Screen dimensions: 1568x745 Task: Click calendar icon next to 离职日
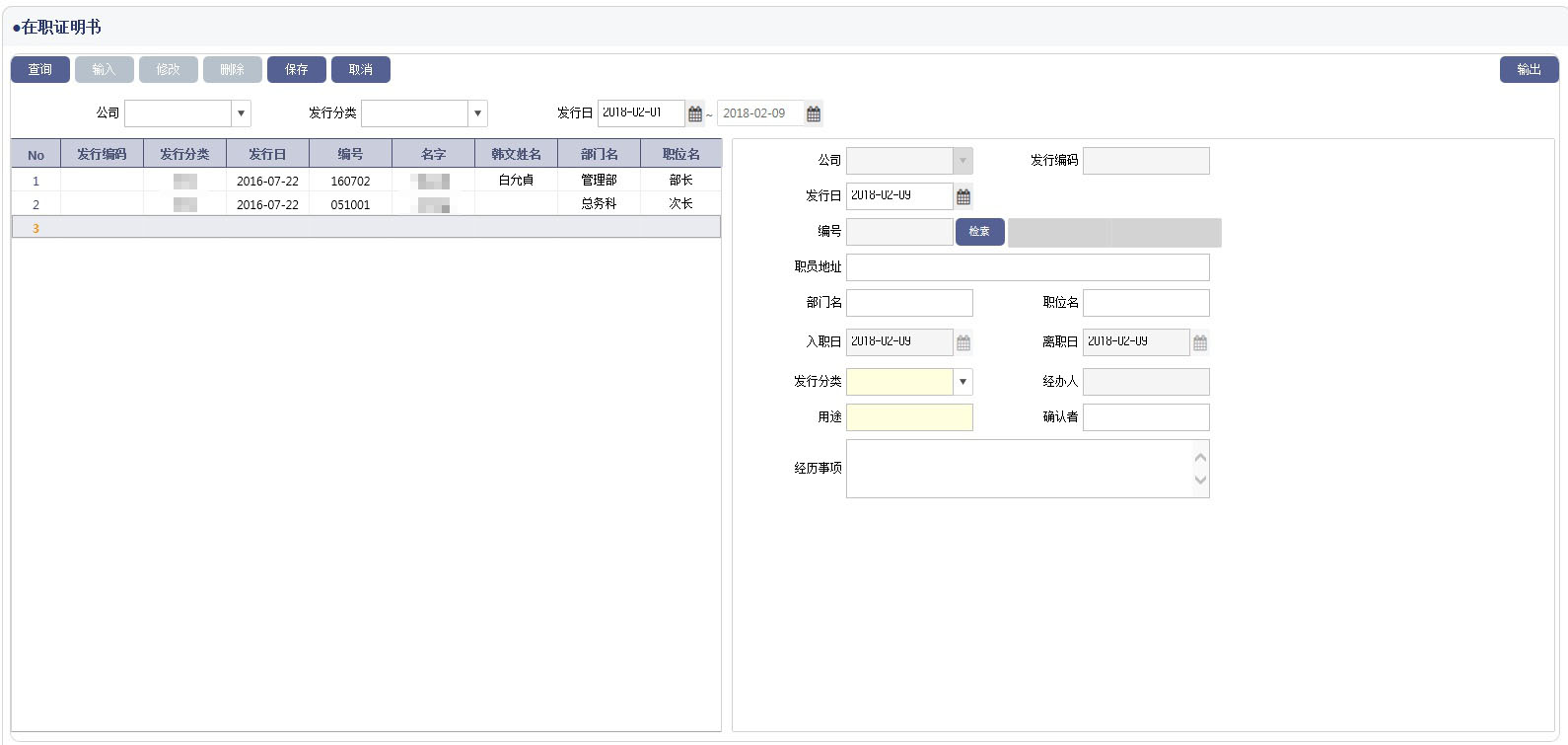coord(1200,342)
